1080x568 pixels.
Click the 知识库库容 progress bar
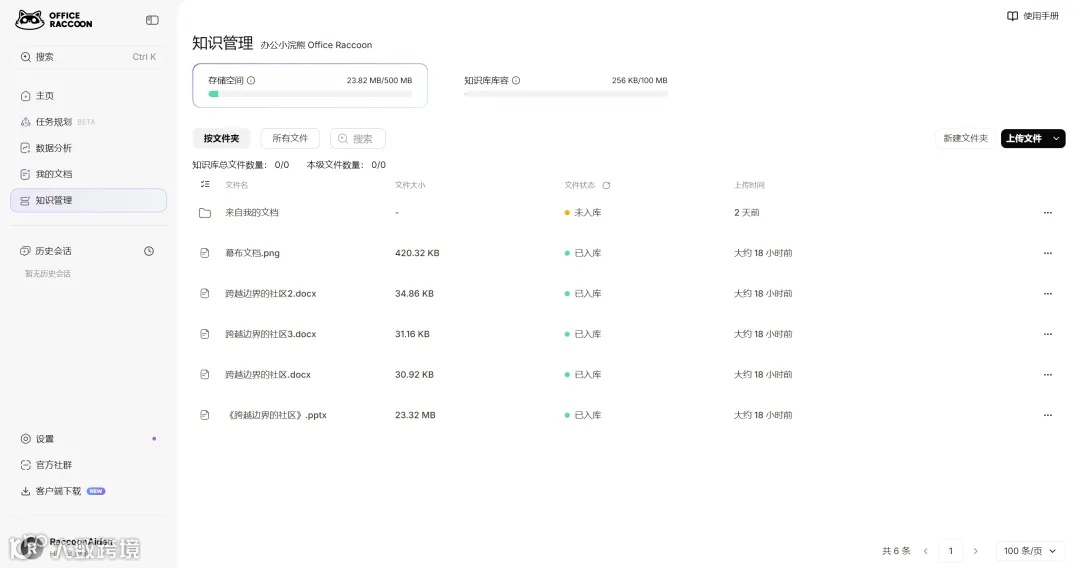565,94
